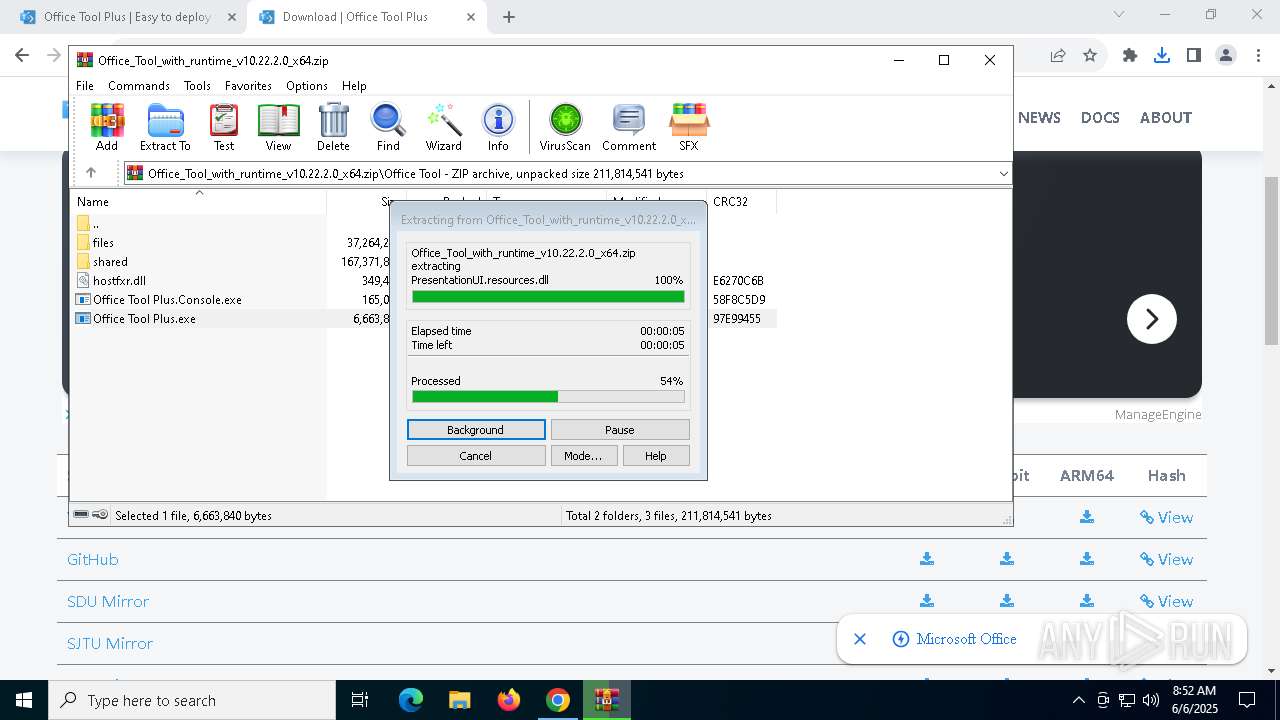Open WinRAR File menu
The height and width of the screenshot is (720, 1280).
(85, 86)
